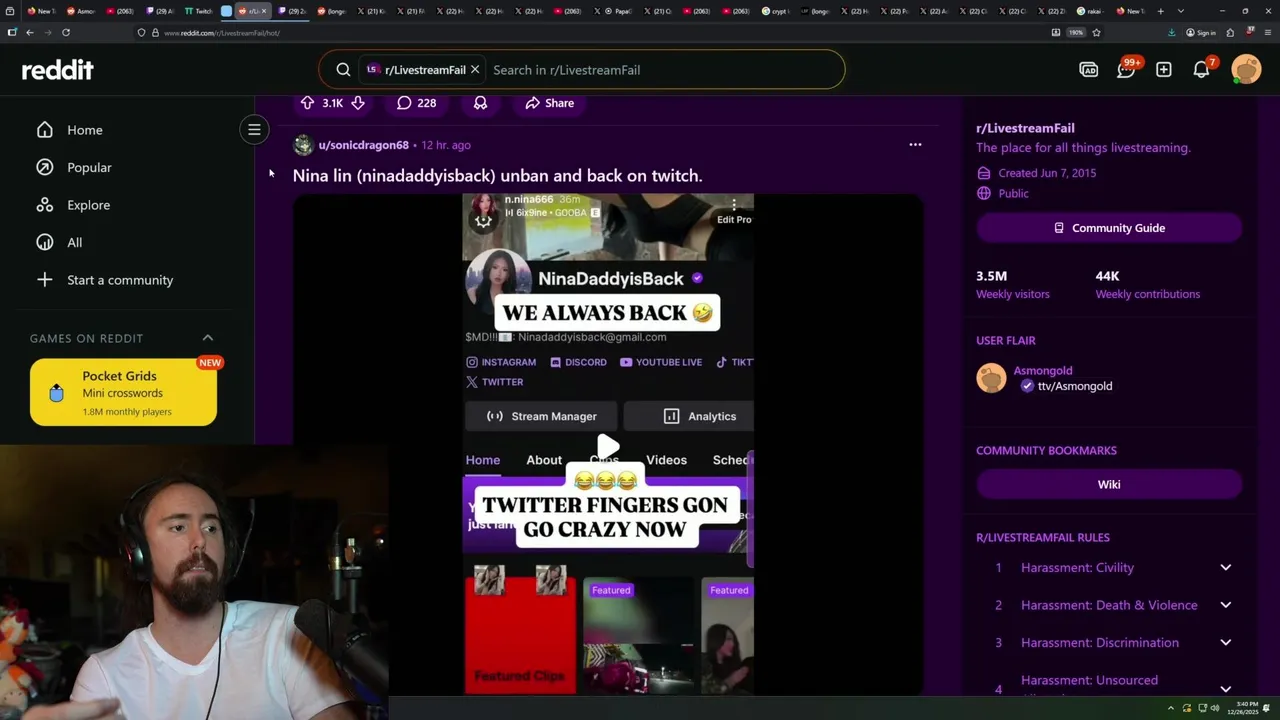Open the Community Guide
This screenshot has height=720, width=1280.
tap(1109, 228)
